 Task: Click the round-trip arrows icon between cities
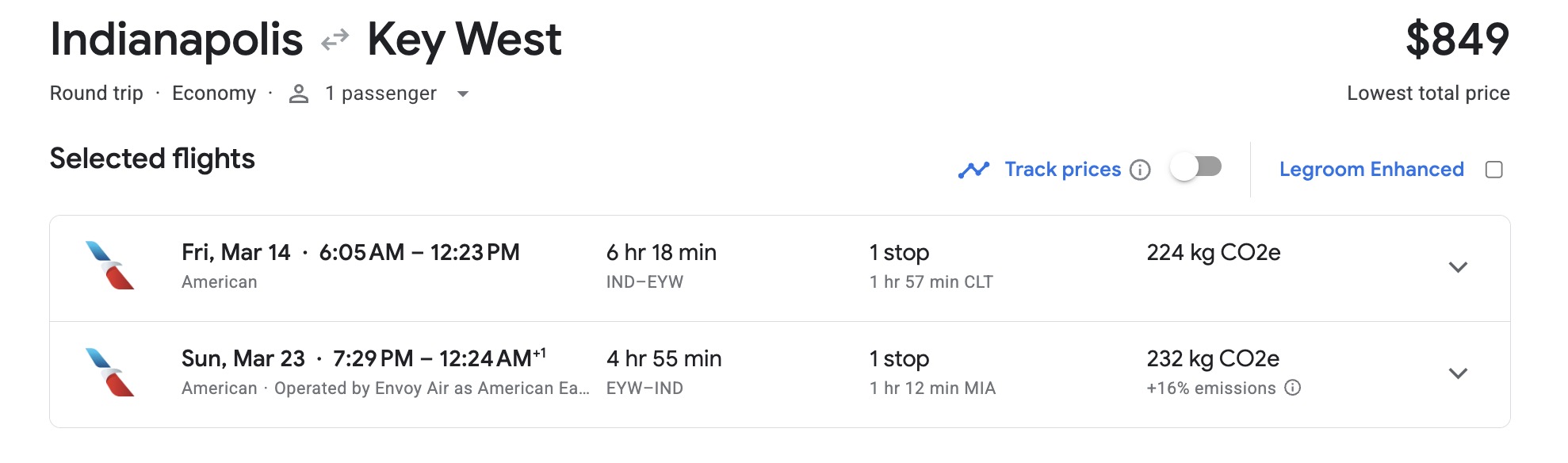tap(335, 40)
